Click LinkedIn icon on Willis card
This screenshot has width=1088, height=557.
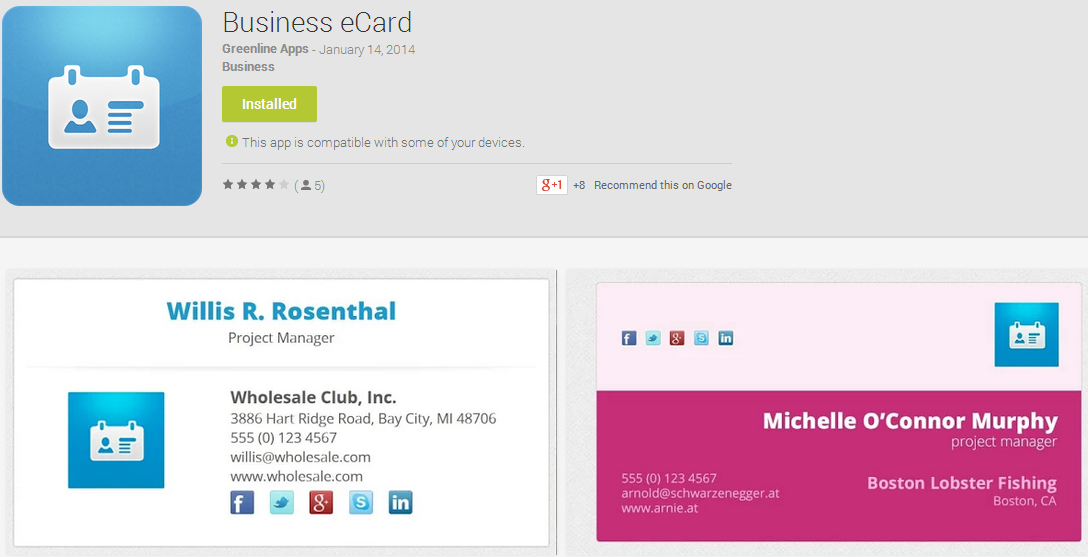coord(400,502)
